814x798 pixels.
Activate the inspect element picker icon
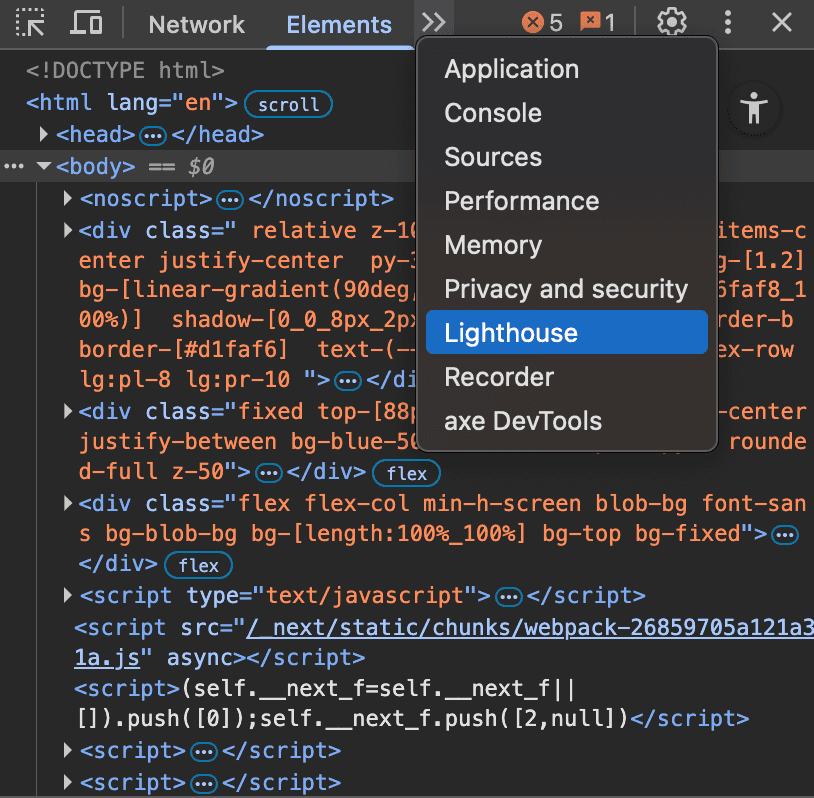tap(31, 23)
